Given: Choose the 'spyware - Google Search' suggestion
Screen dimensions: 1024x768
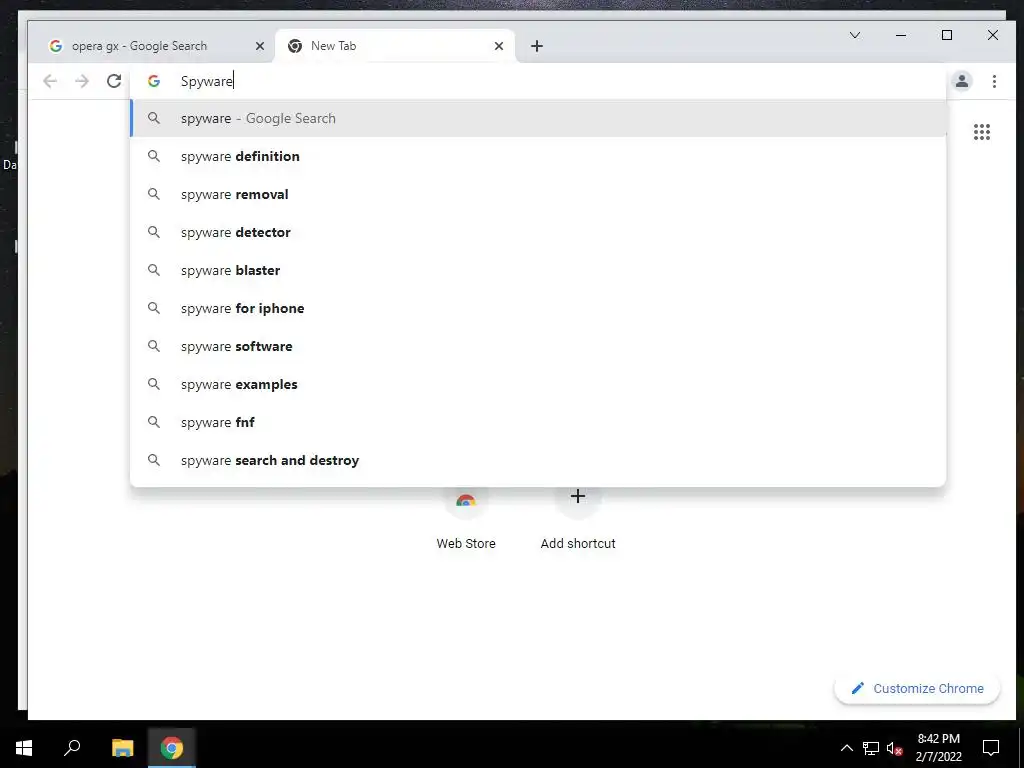Looking at the screenshot, I should (538, 118).
